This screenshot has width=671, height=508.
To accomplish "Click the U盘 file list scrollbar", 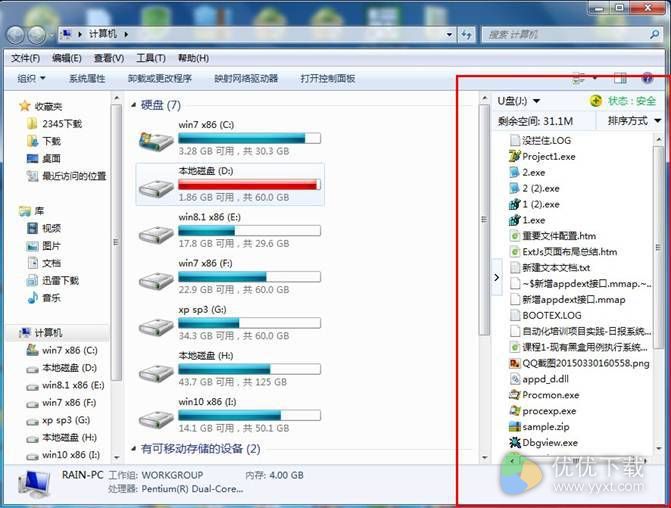I will [659, 247].
